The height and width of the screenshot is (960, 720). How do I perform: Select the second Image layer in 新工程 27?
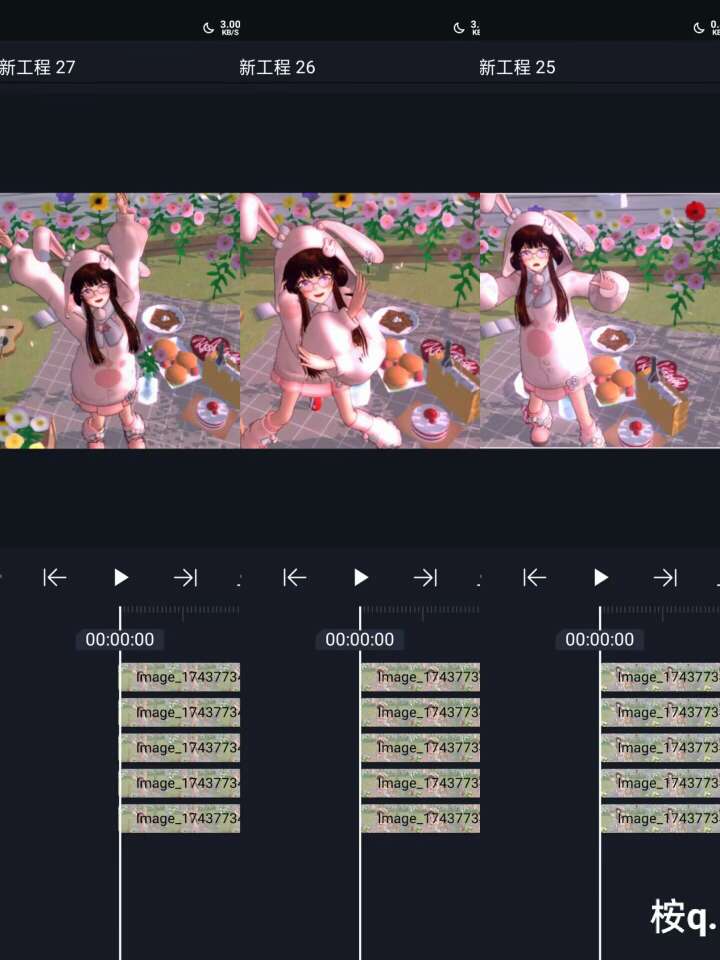point(180,713)
